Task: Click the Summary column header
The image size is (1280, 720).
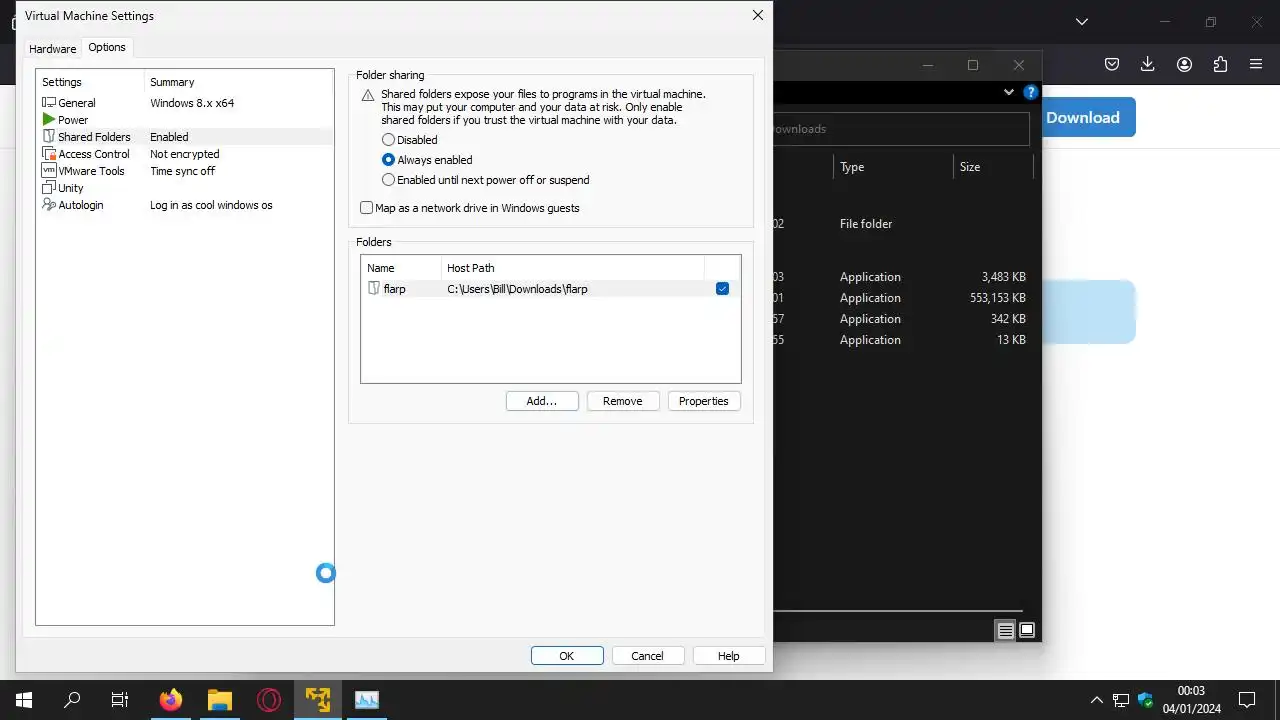Action: tap(239, 82)
